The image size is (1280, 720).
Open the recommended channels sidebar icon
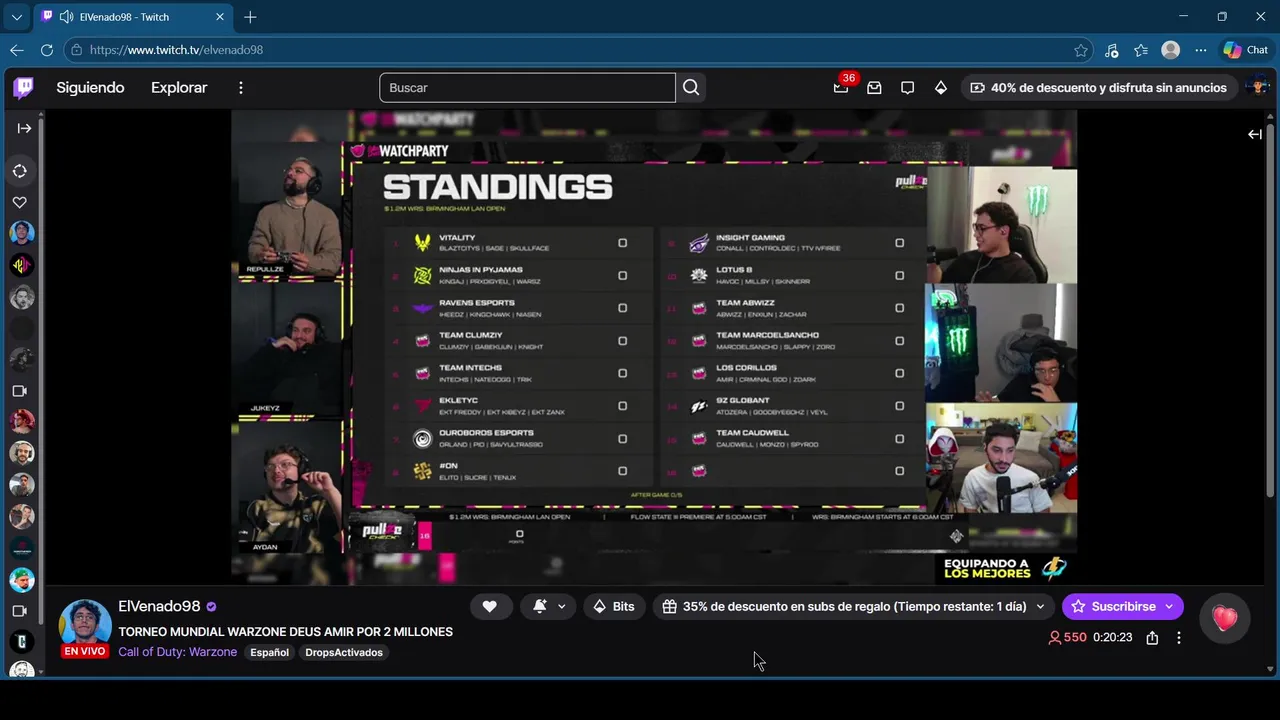[20, 171]
